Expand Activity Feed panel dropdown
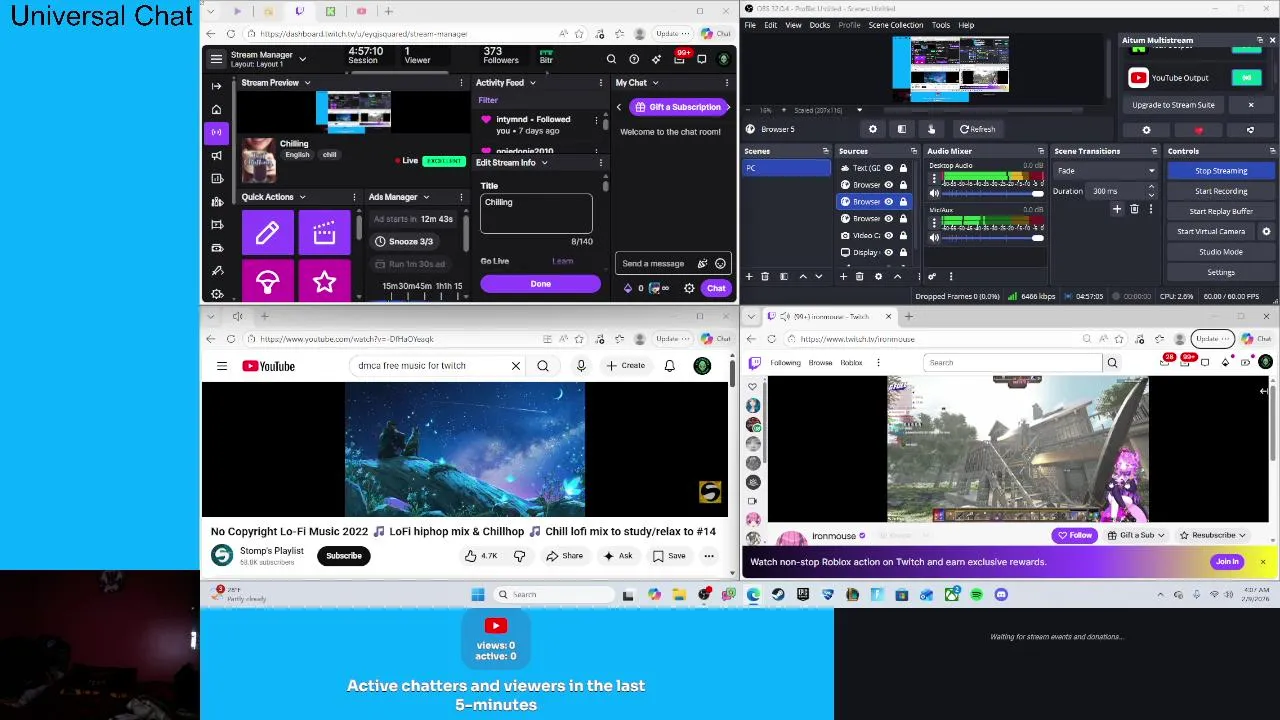Screen dimensions: 1280x720 click(532, 83)
